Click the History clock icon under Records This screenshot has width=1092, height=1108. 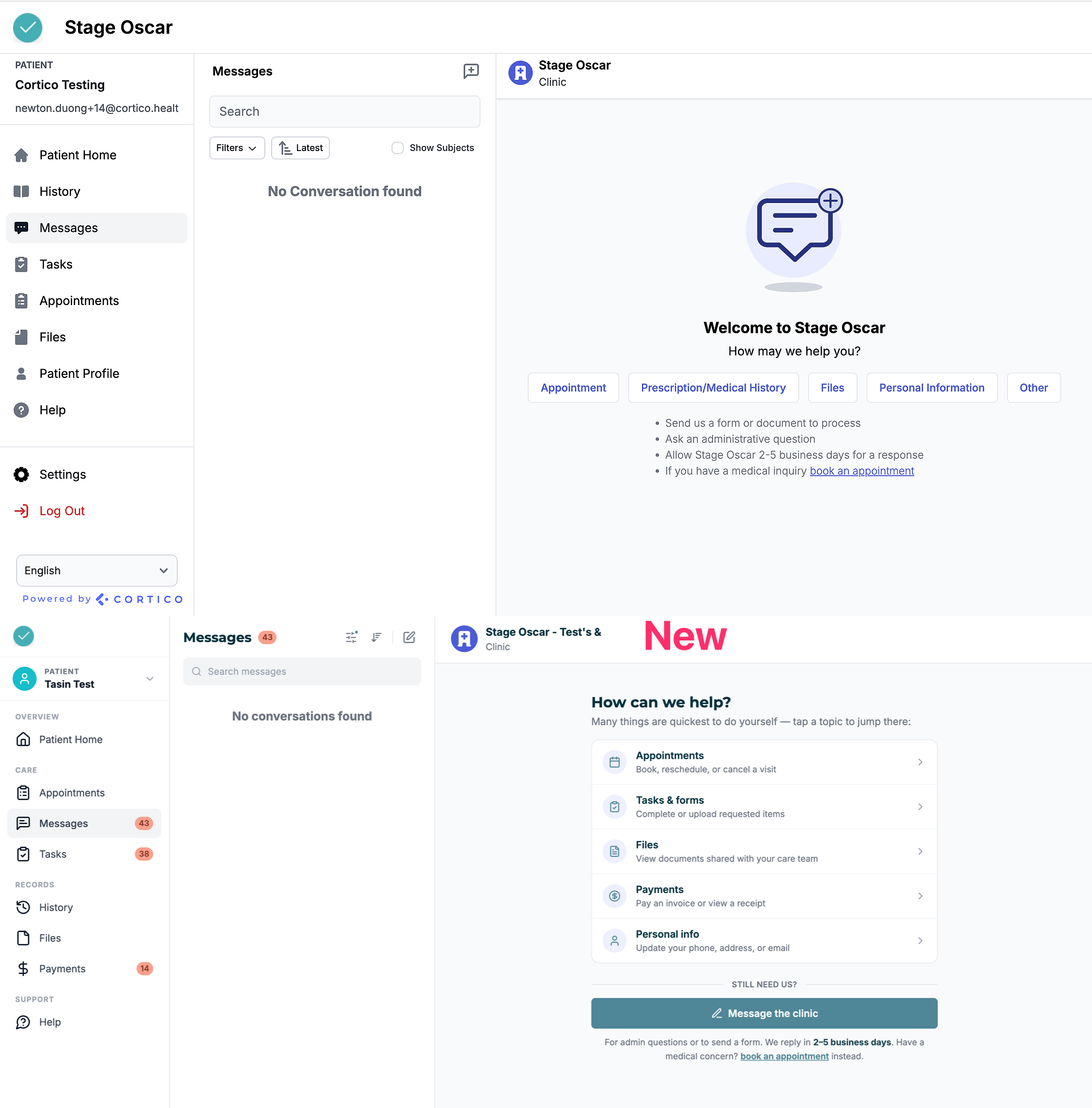click(x=23, y=907)
